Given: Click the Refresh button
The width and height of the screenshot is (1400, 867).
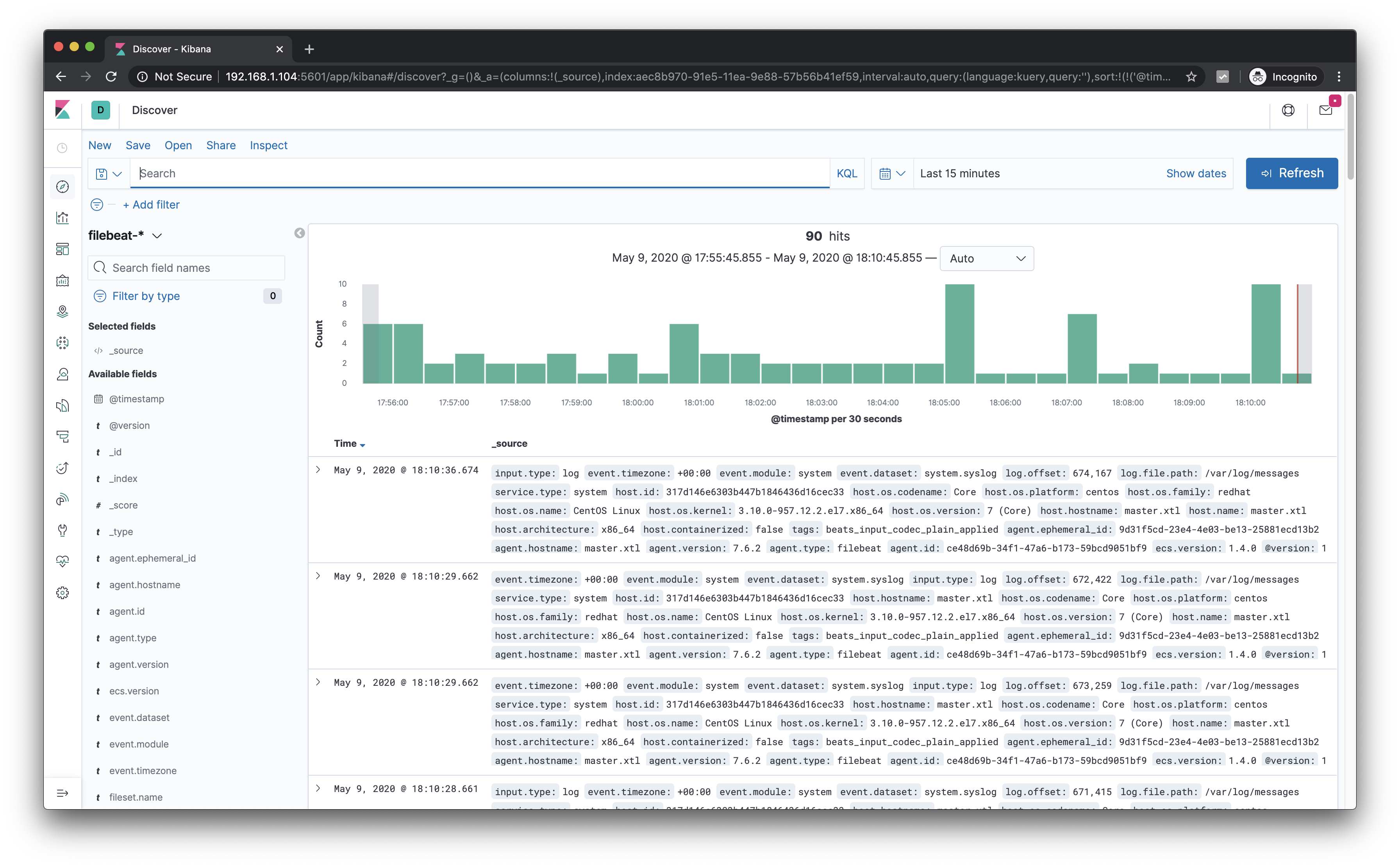Looking at the screenshot, I should 1291,173.
